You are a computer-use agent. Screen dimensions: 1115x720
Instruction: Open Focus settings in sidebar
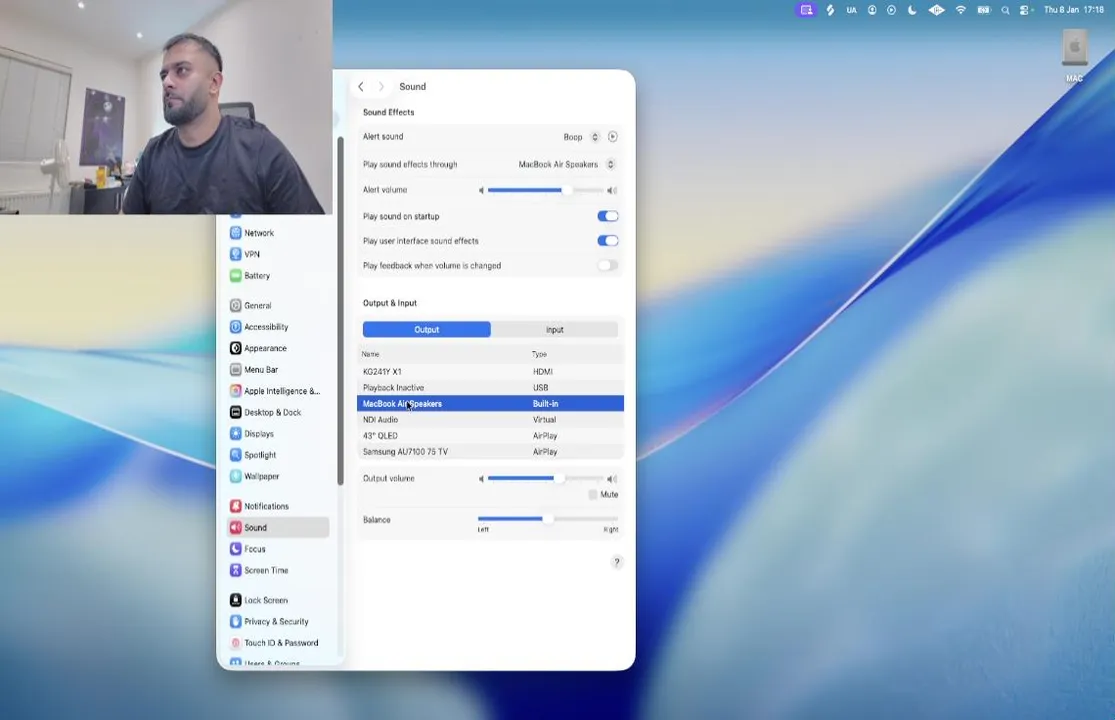[x=248, y=549]
